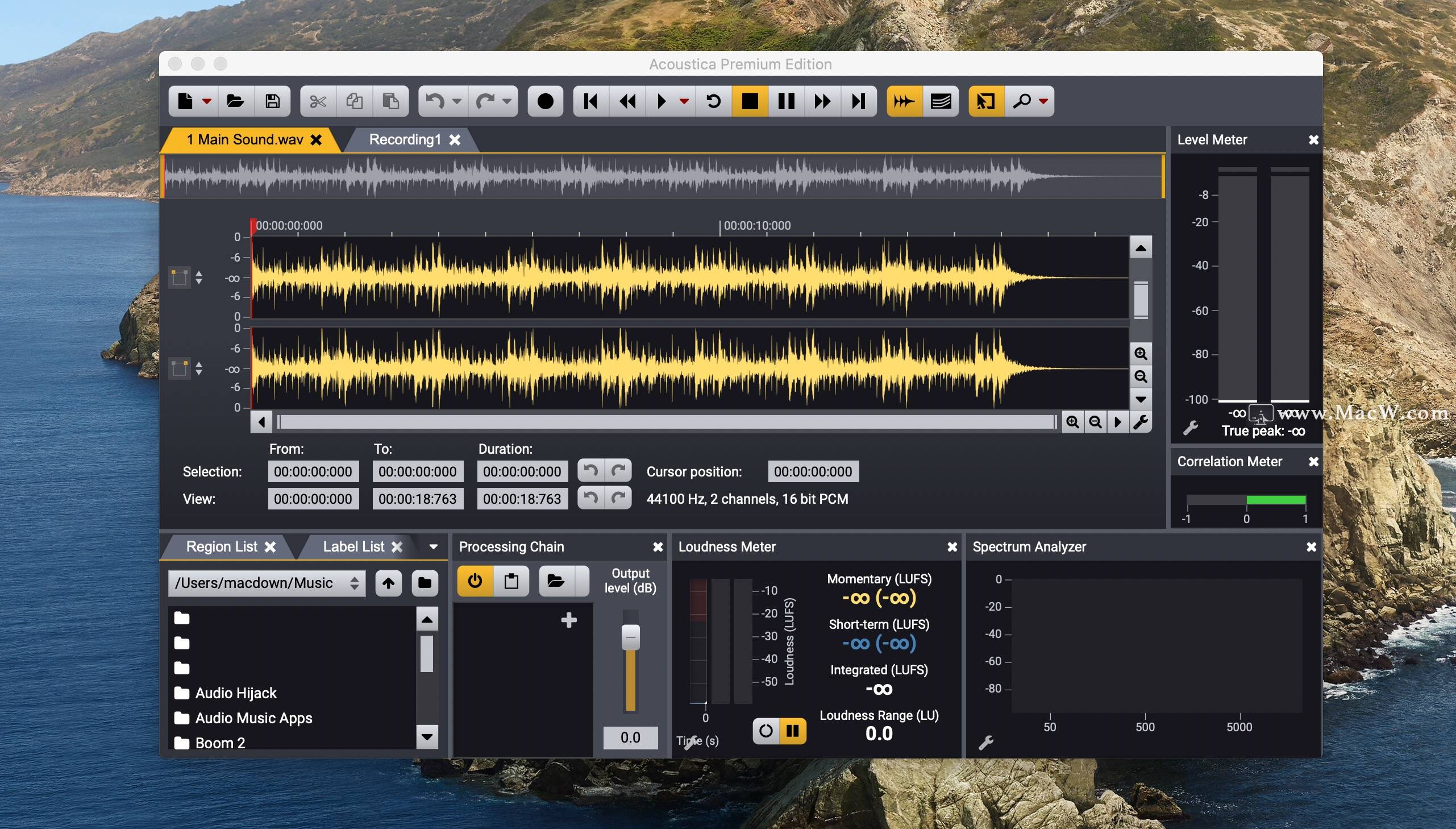This screenshot has width=1456, height=829.
Task: Expand the file browser folder navigation dropdown
Action: (x=357, y=582)
